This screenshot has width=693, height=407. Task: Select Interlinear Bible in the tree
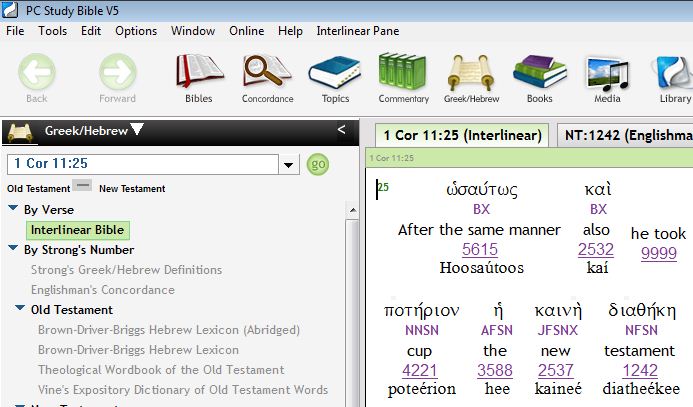[77, 230]
